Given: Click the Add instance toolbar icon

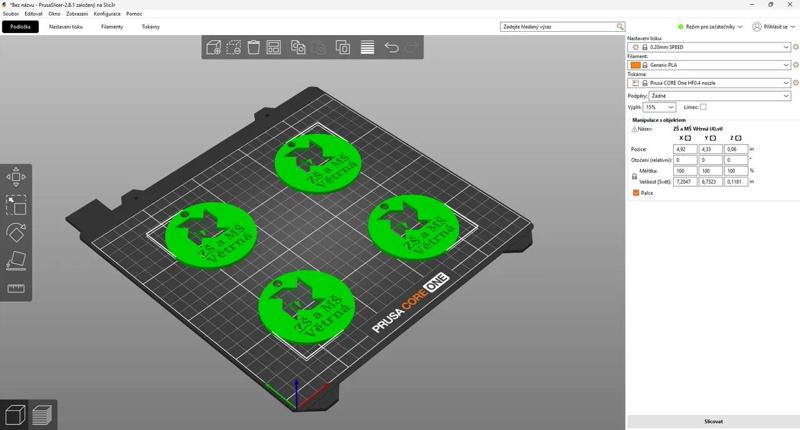Looking at the screenshot, I should coord(342,47).
